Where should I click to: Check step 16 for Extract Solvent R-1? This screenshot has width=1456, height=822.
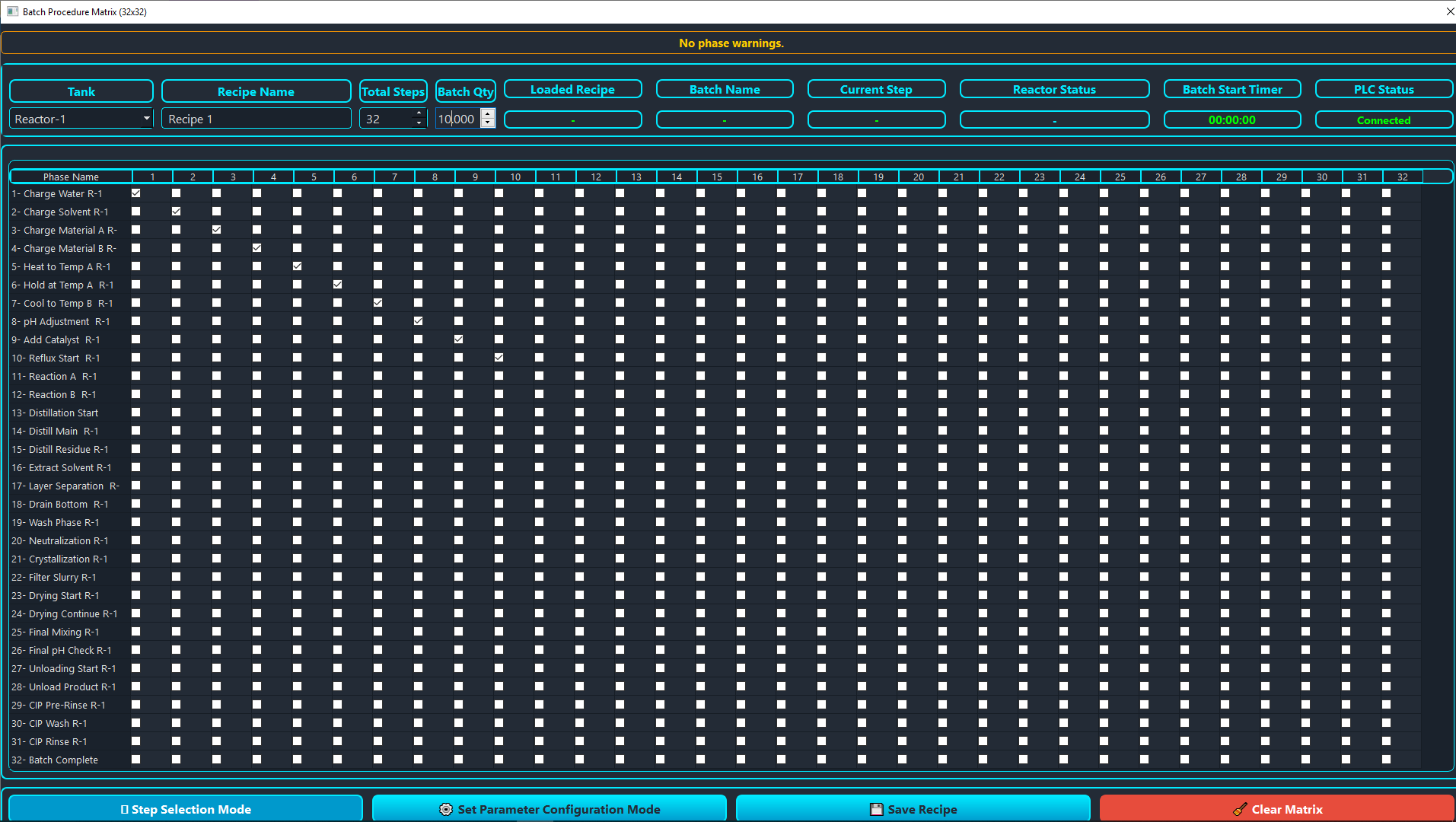point(741,467)
